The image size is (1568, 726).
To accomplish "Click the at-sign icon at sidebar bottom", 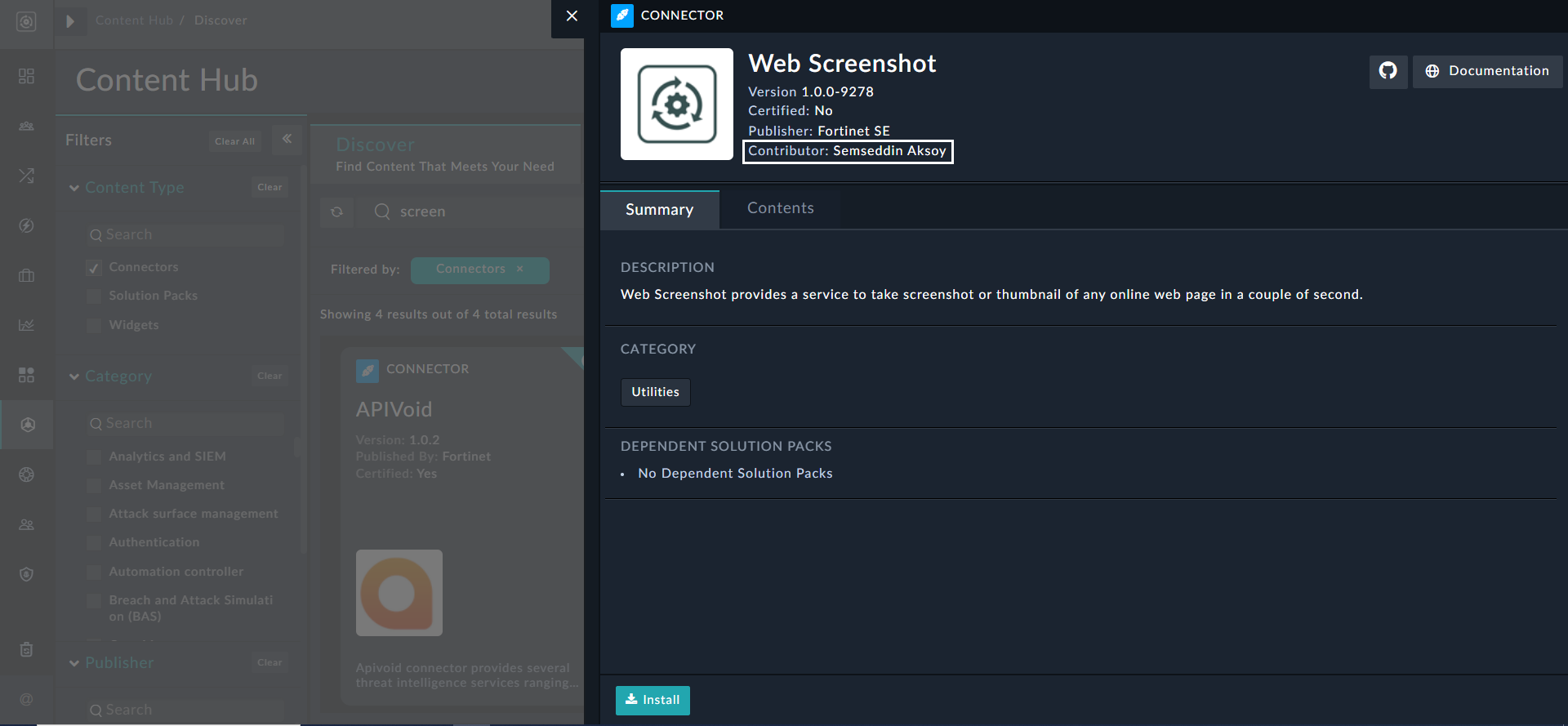I will [26, 699].
